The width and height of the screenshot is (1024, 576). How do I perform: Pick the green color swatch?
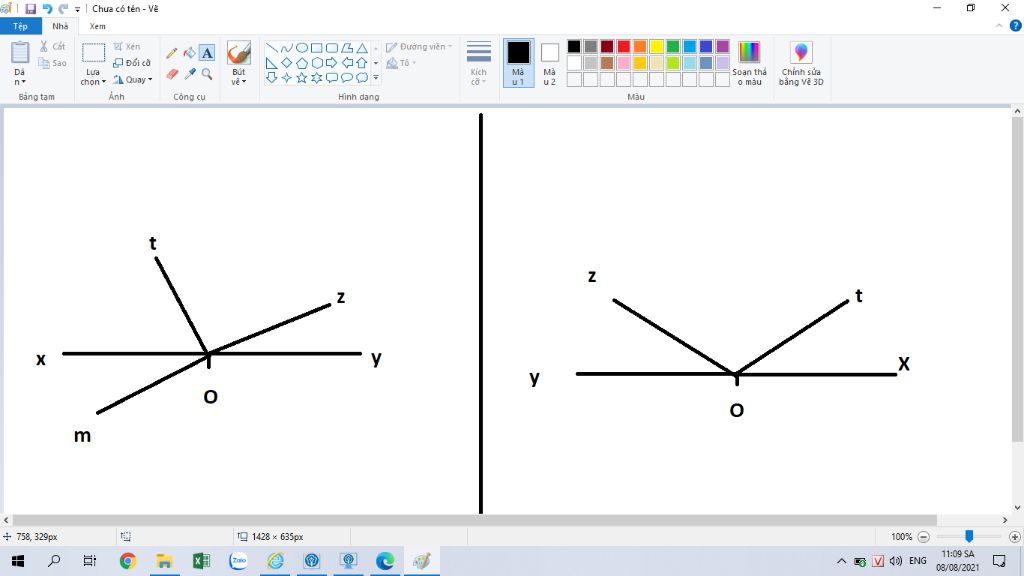coord(673,46)
